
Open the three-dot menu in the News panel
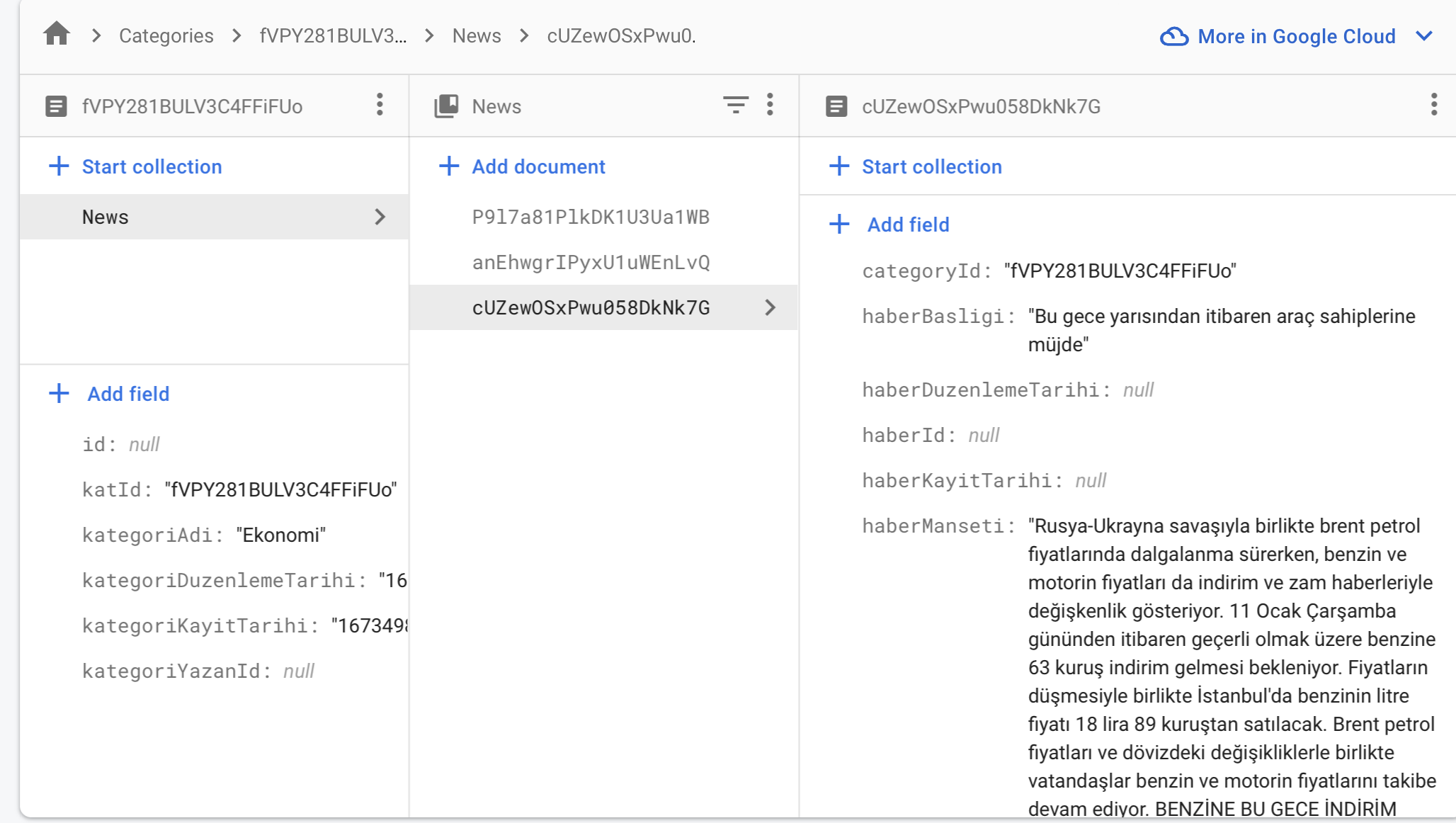[x=770, y=105]
